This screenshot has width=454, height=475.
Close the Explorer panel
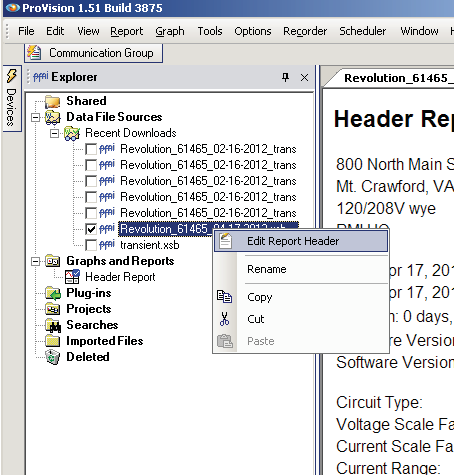[304, 78]
